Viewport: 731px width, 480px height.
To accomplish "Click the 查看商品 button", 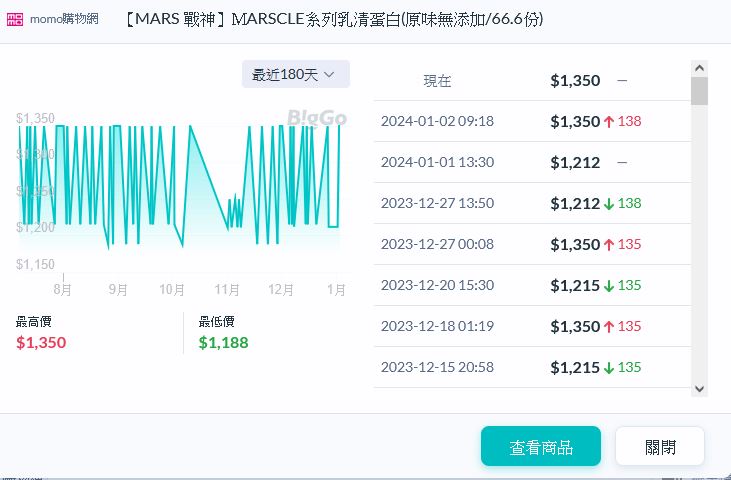I will [x=540, y=447].
